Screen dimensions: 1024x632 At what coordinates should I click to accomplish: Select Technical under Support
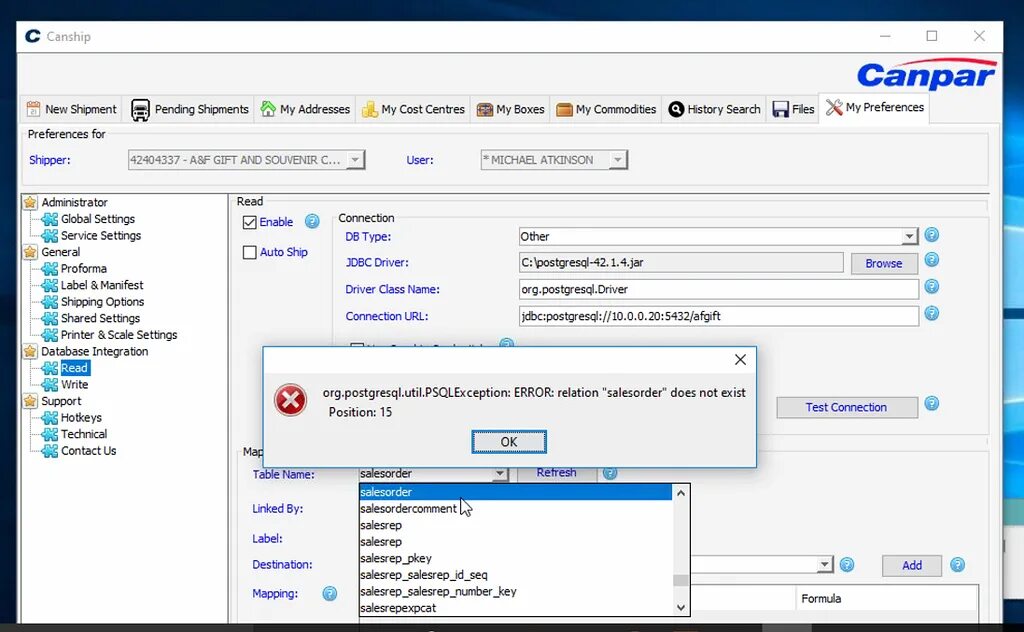click(84, 434)
